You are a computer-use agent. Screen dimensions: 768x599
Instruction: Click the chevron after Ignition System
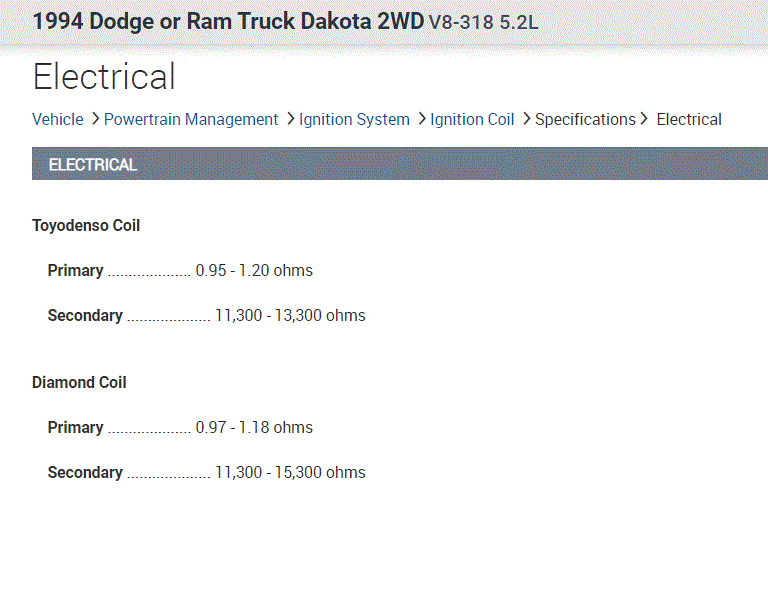tap(421, 119)
